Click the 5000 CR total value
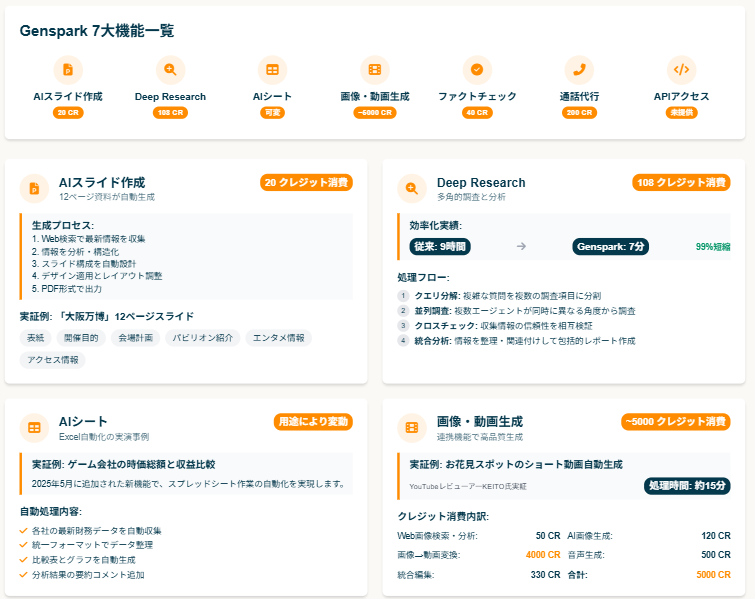 [714, 575]
